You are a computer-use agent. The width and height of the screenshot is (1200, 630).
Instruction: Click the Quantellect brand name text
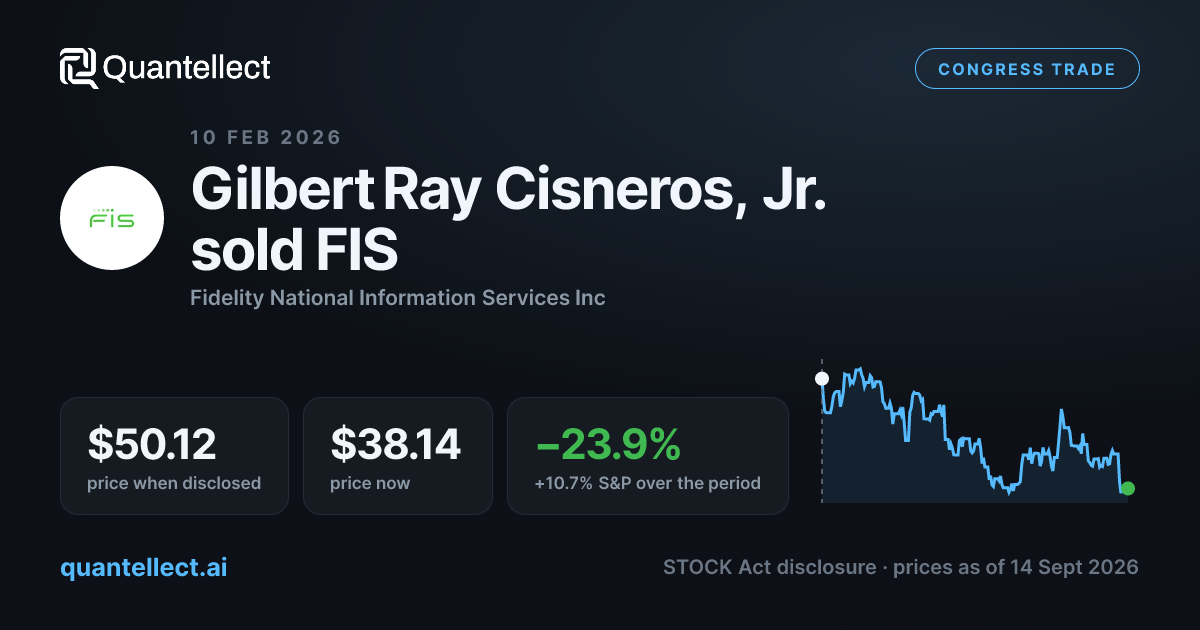tap(187, 68)
